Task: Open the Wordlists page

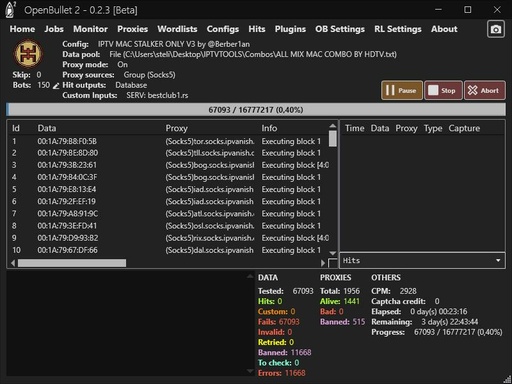Action: coord(177,29)
